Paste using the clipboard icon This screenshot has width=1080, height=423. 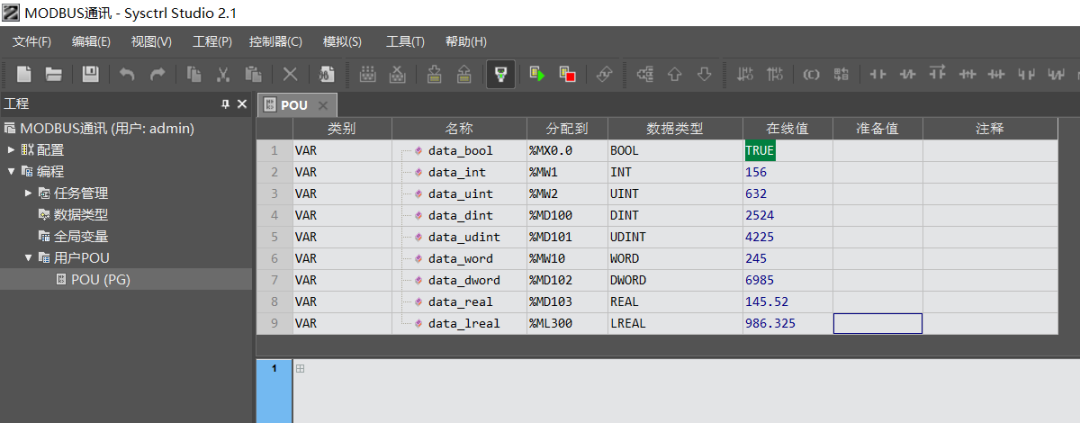pyautogui.click(x=253, y=74)
